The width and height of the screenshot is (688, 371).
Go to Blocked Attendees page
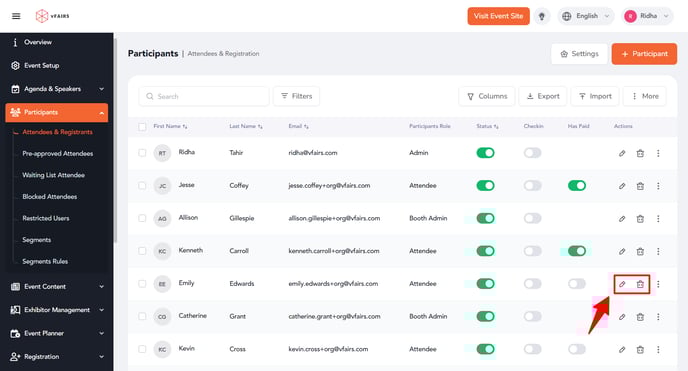pyautogui.click(x=50, y=196)
